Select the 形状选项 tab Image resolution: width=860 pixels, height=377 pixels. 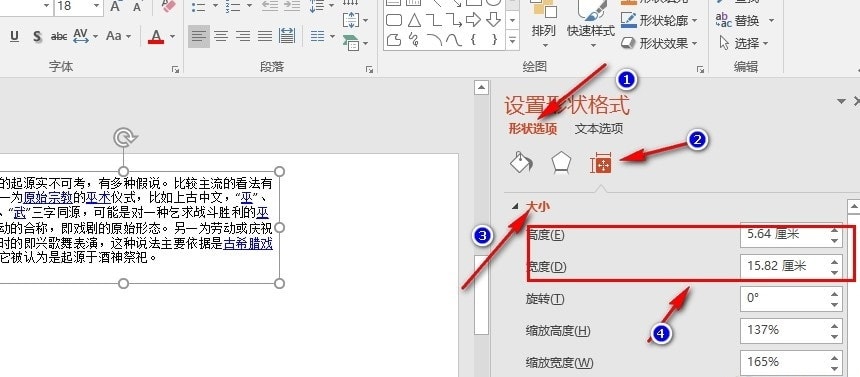pos(533,128)
